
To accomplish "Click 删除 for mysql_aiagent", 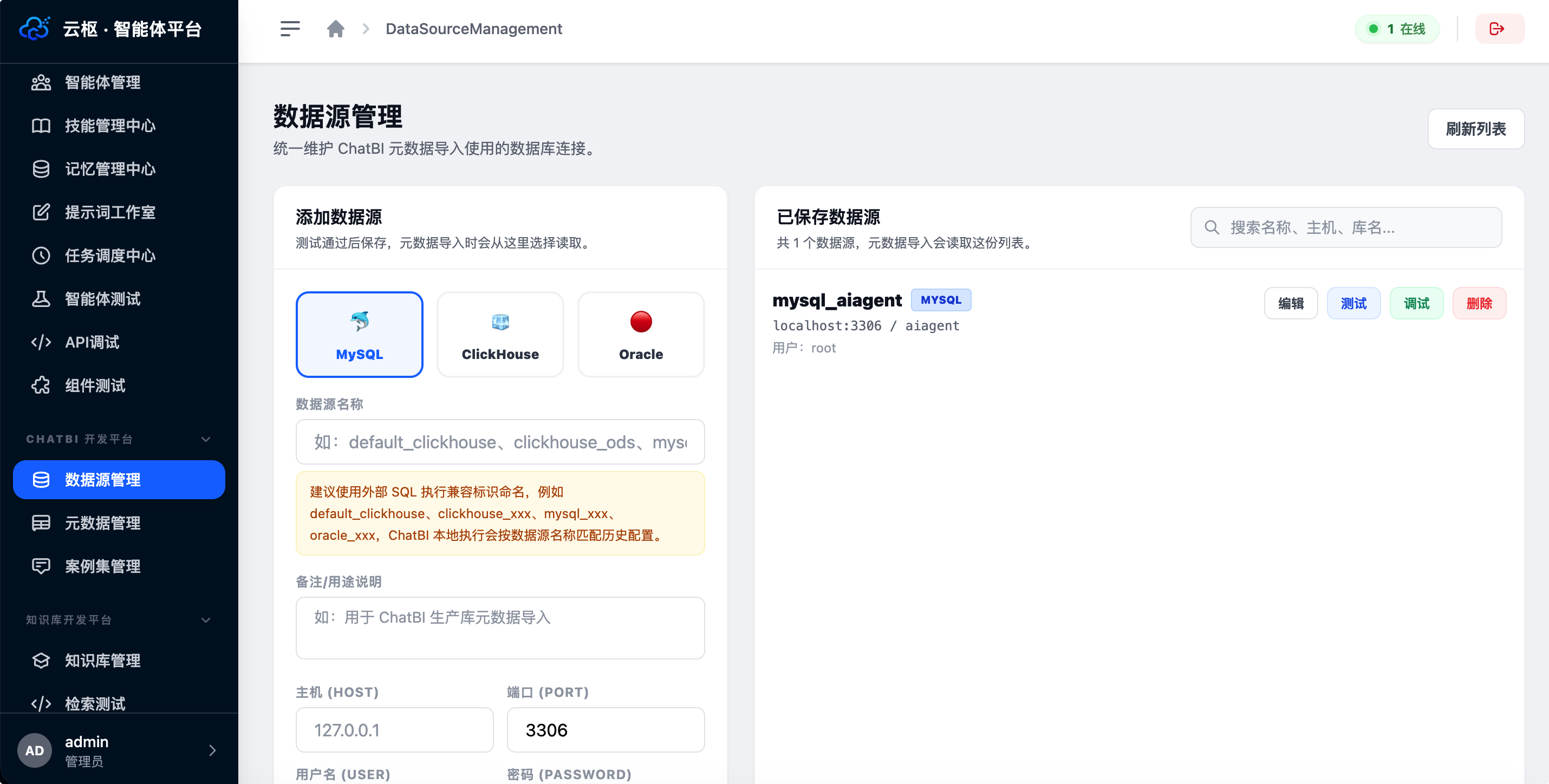I will [1479, 303].
